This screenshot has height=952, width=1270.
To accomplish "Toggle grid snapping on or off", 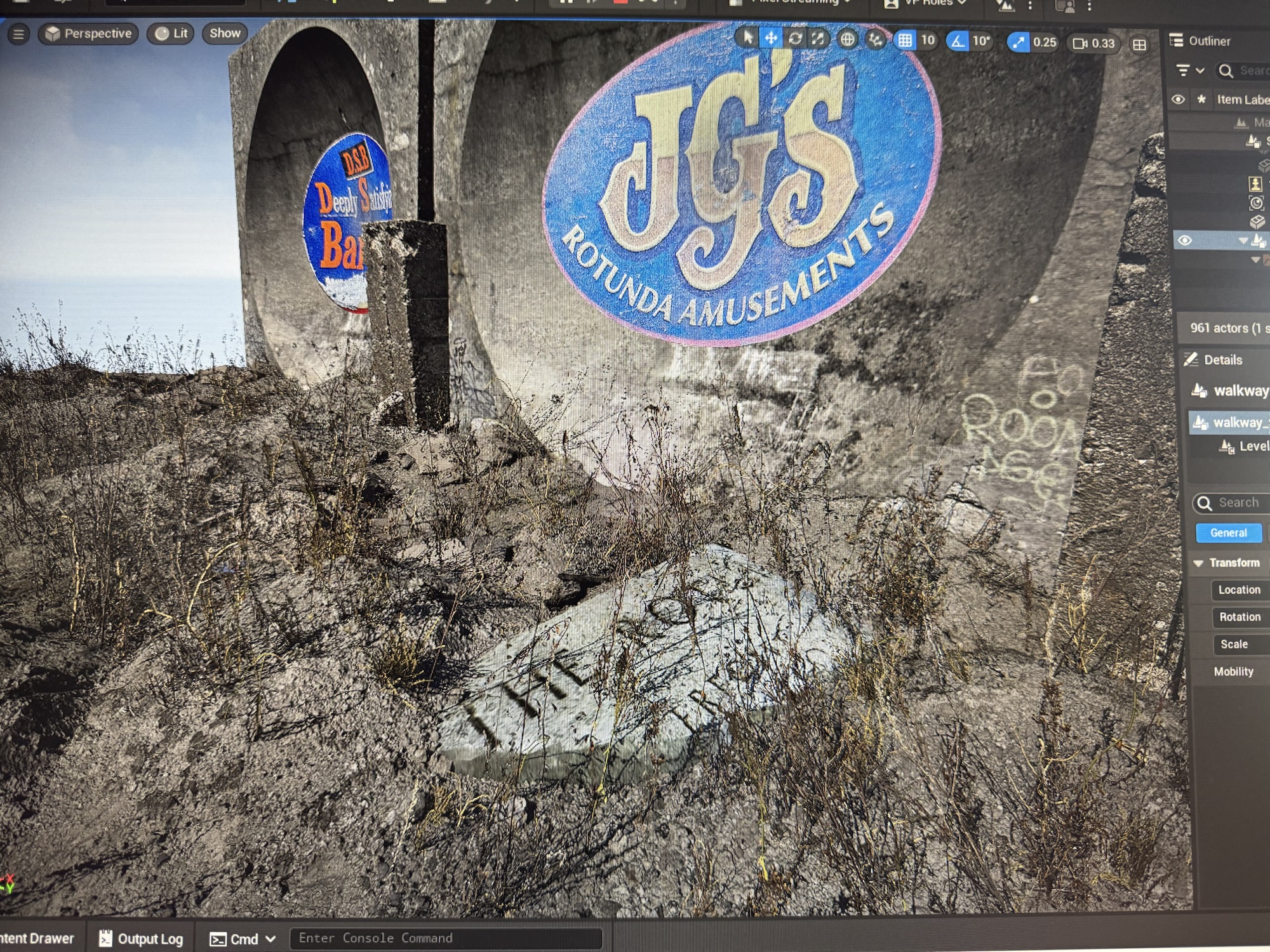I will click(x=905, y=41).
